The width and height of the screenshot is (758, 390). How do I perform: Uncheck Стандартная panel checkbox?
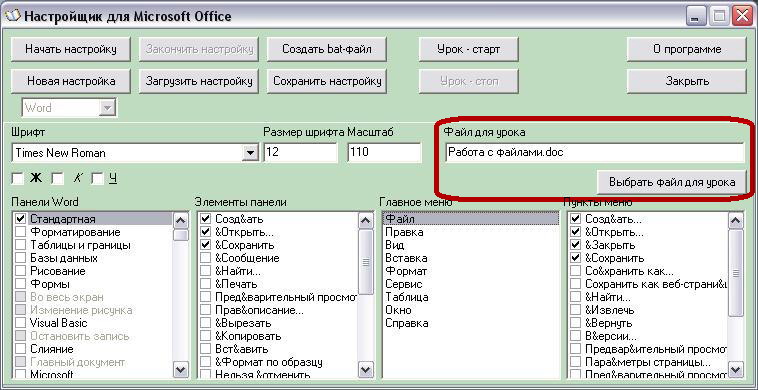20,219
